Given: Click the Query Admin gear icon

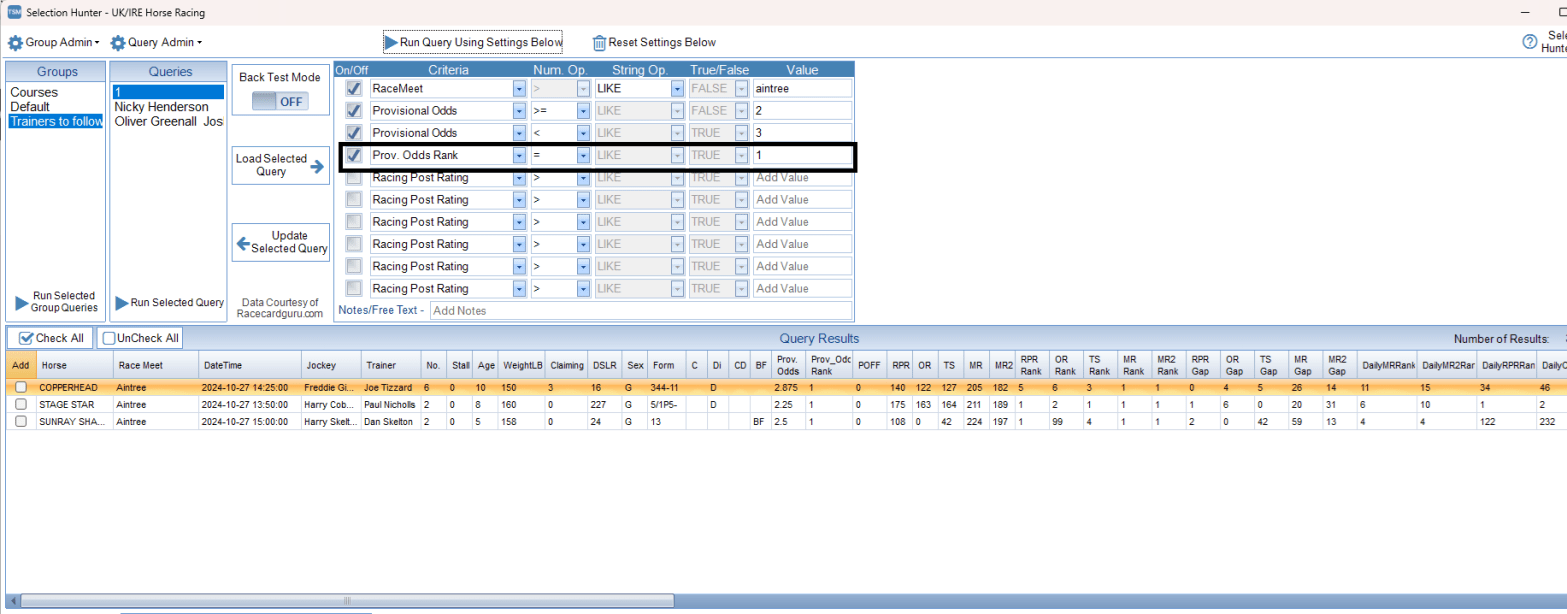Looking at the screenshot, I should [118, 43].
